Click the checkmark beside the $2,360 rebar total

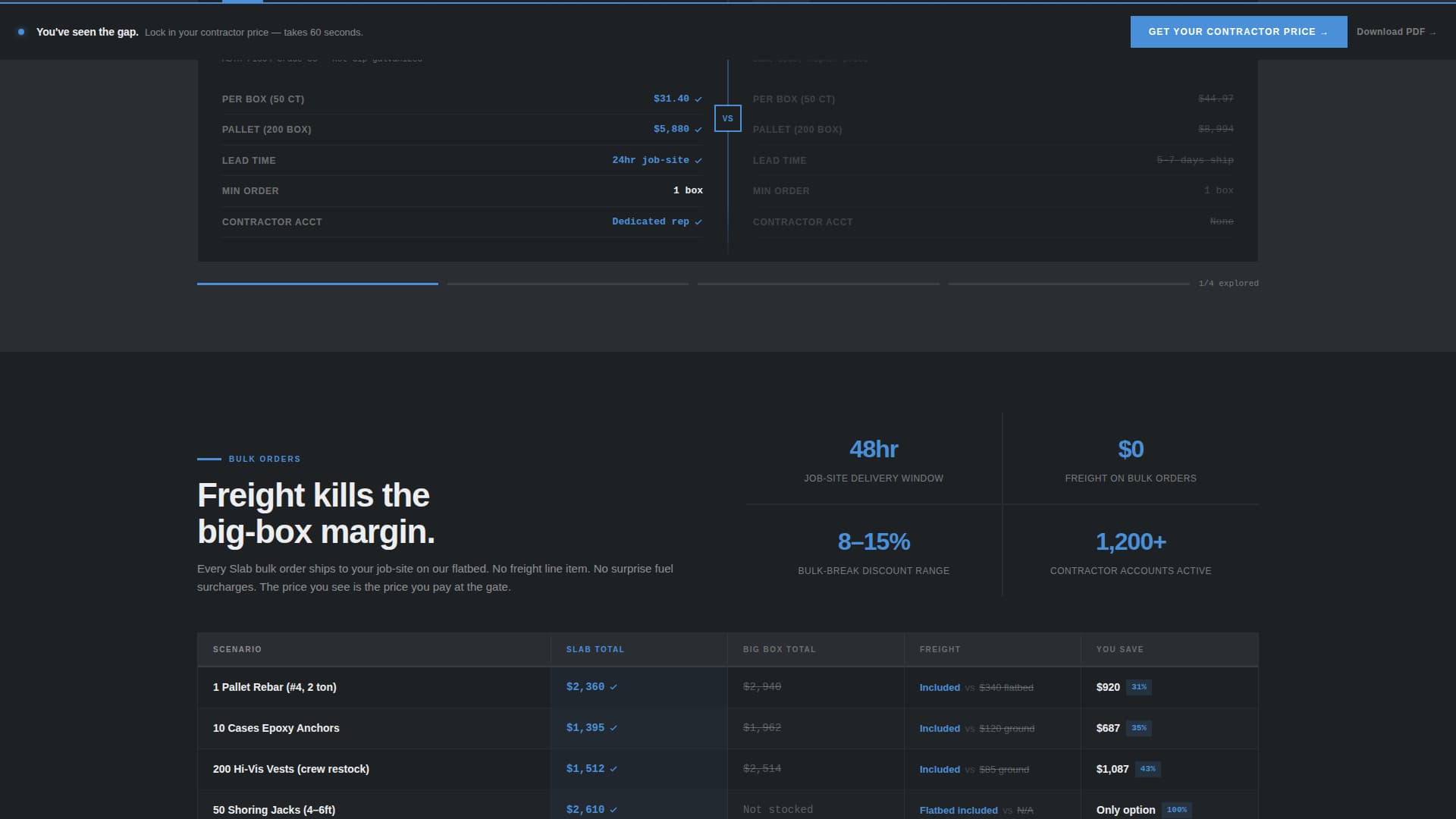pos(613,687)
